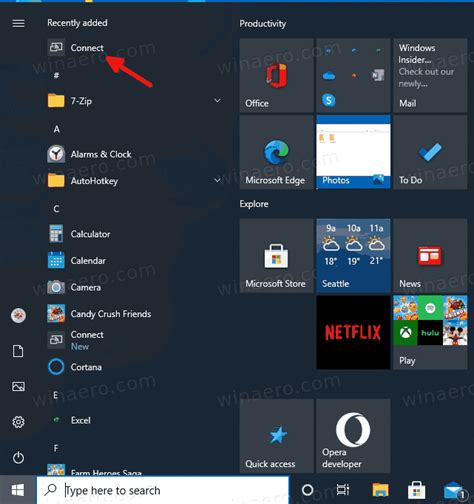
Task: Open the Office tile
Action: (x=276, y=75)
